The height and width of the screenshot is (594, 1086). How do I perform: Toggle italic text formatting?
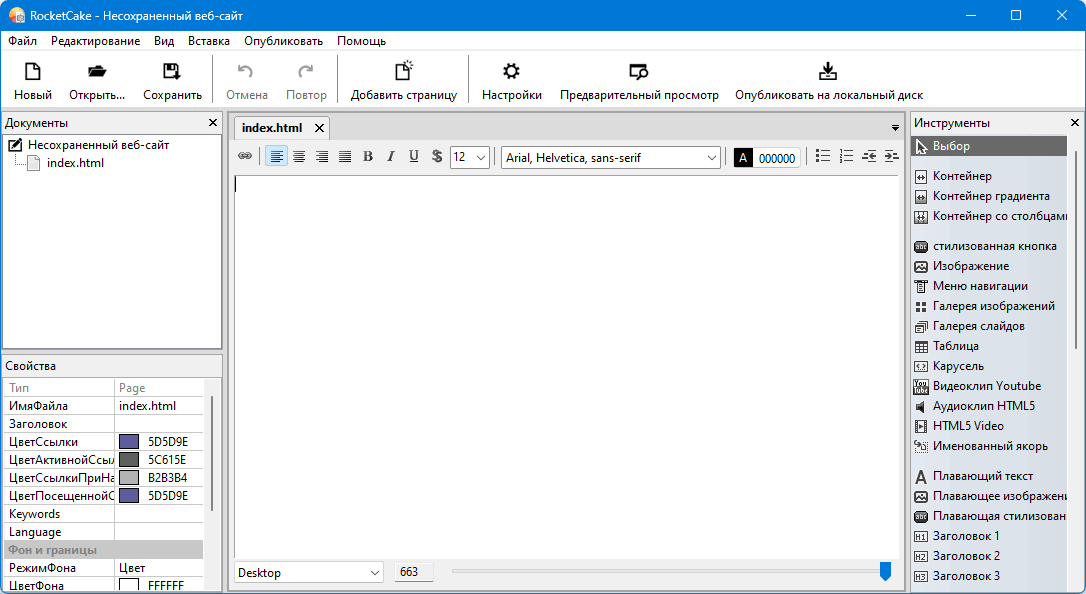391,157
